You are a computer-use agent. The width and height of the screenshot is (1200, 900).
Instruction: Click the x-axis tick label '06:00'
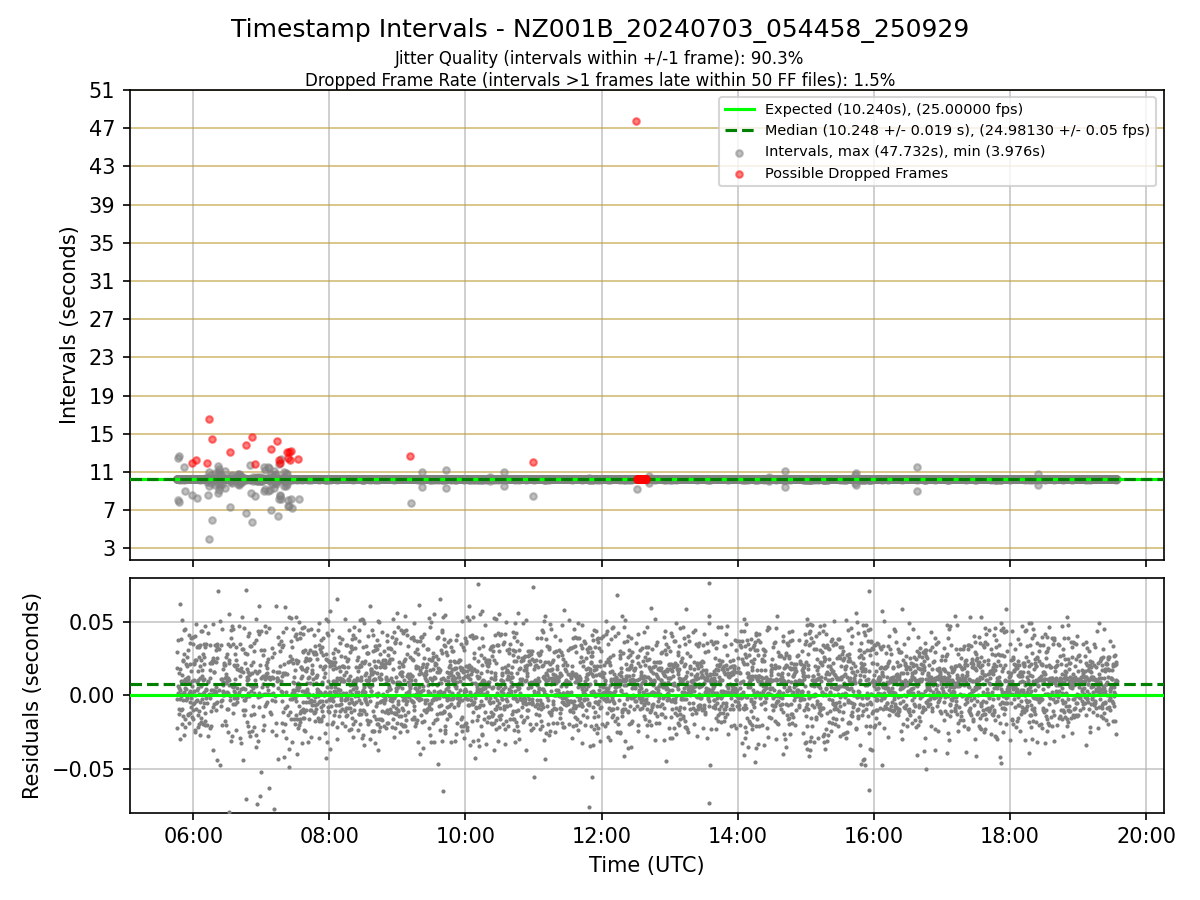click(193, 834)
